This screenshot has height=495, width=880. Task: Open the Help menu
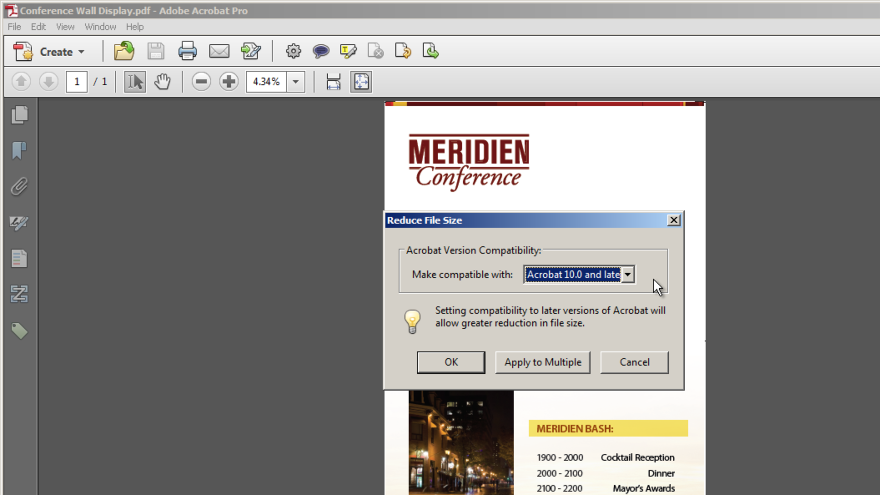pyautogui.click(x=135, y=26)
